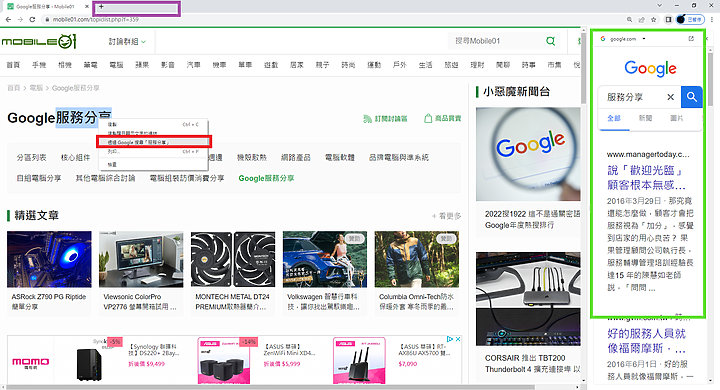Clear the side panel Google search box
This screenshot has height=390, width=720.
(670, 97)
